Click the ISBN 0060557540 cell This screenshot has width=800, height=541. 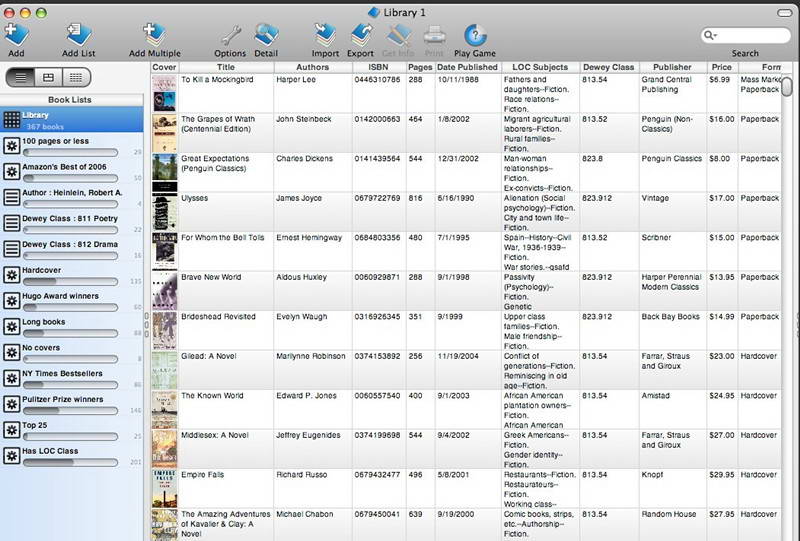coord(378,396)
